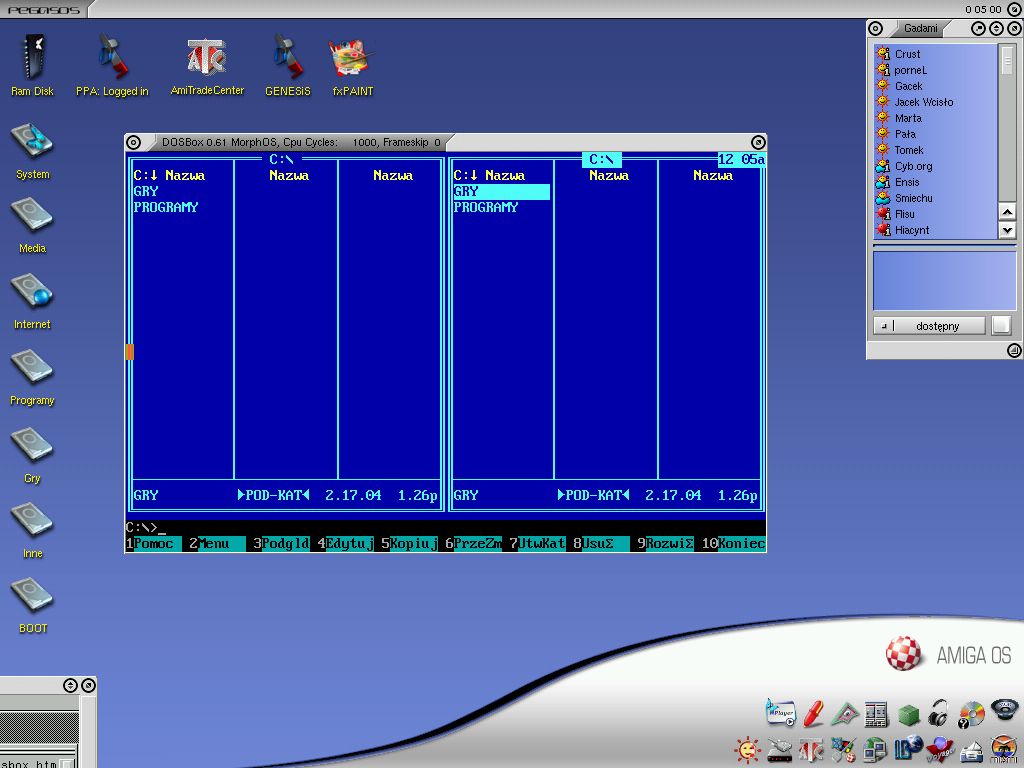Launch MPlayer from the dock
The image size is (1024, 768).
tap(780, 712)
